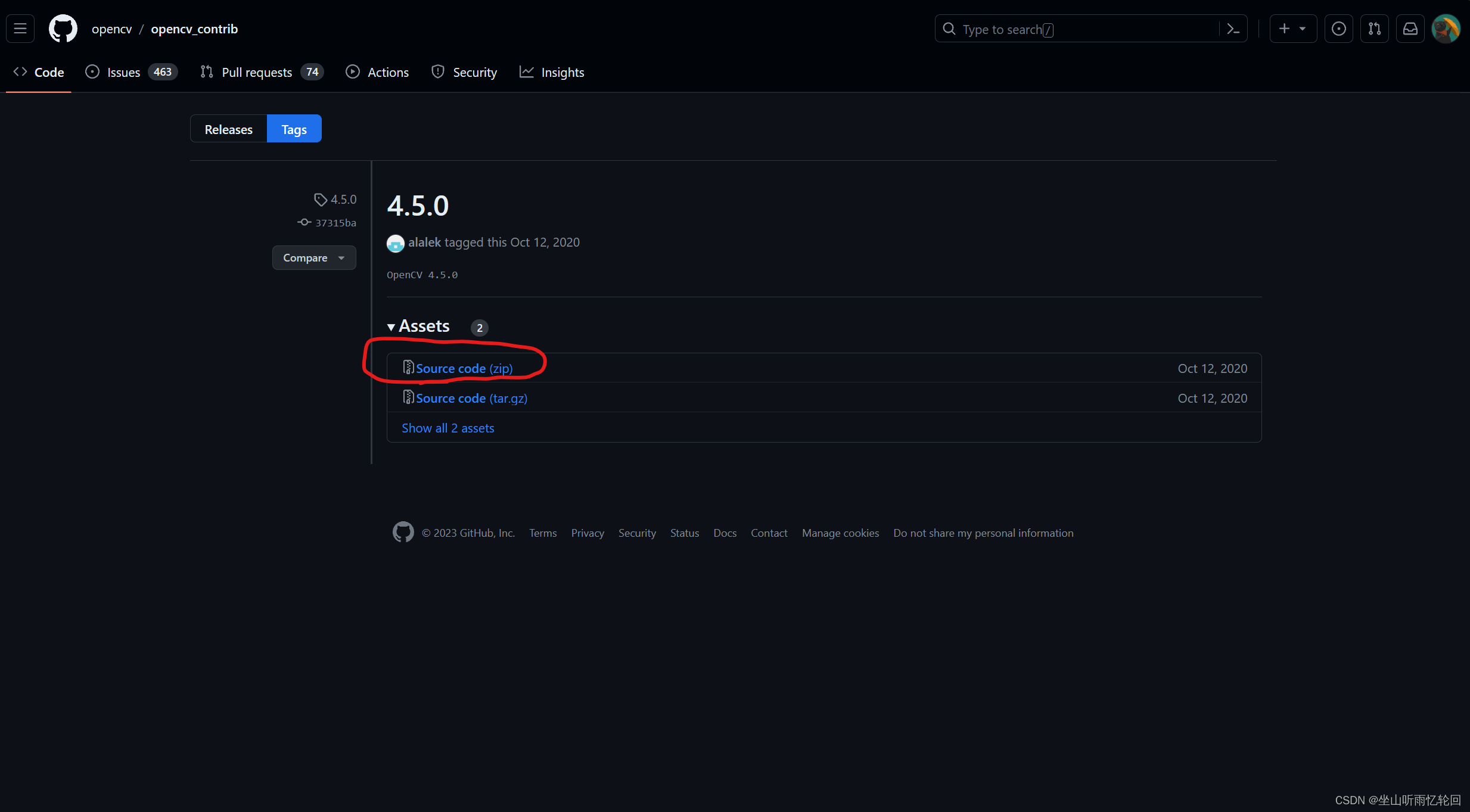Download Source code (tar.gz)
Image resolution: width=1470 pixels, height=812 pixels.
[x=471, y=399]
